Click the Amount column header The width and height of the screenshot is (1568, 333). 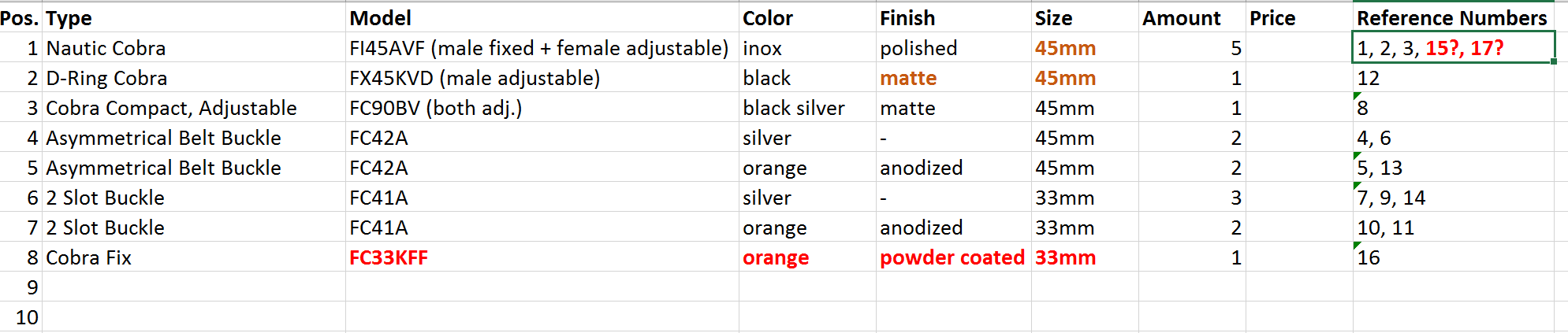[1192, 17]
